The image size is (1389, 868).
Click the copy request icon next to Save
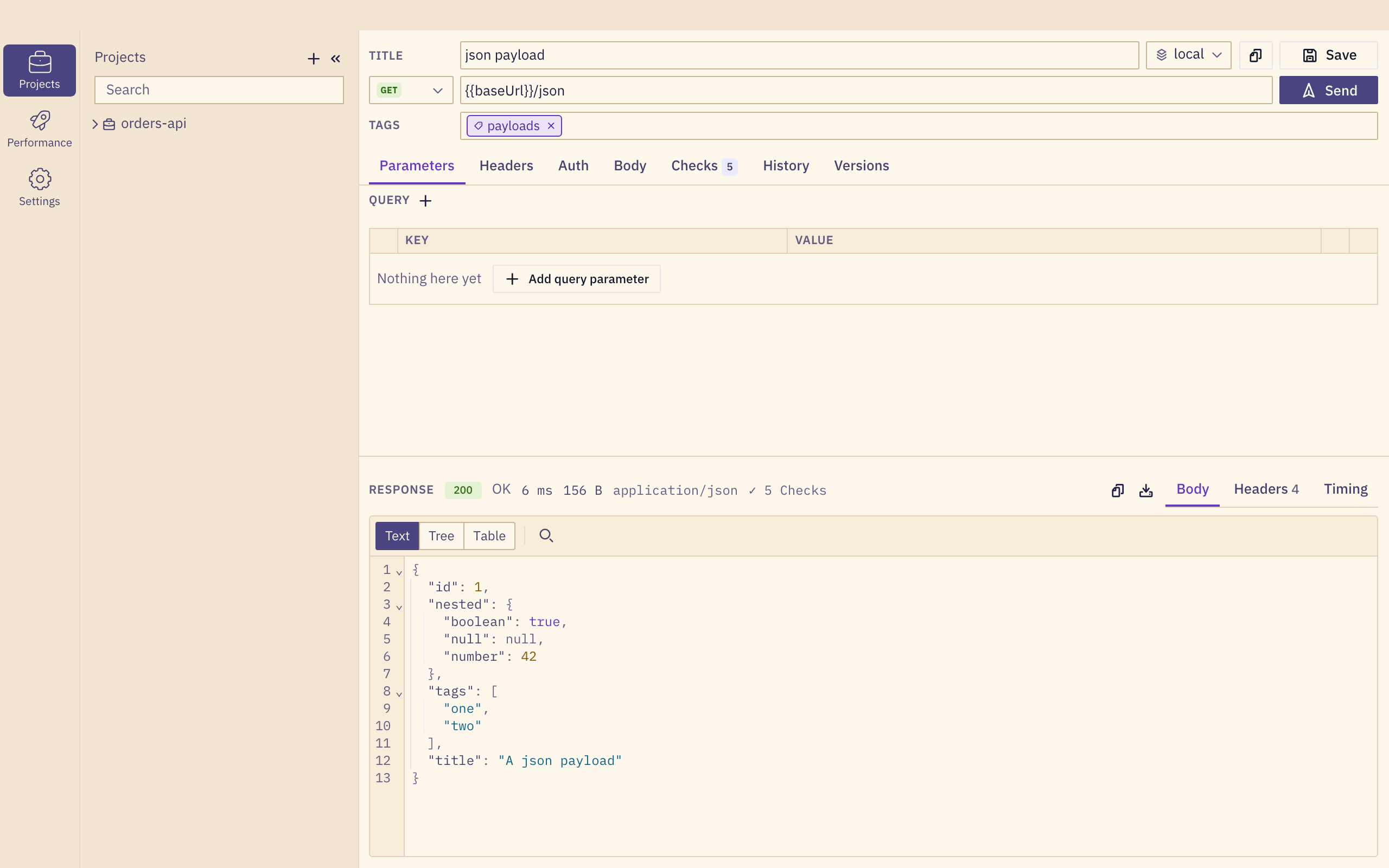pyautogui.click(x=1256, y=55)
